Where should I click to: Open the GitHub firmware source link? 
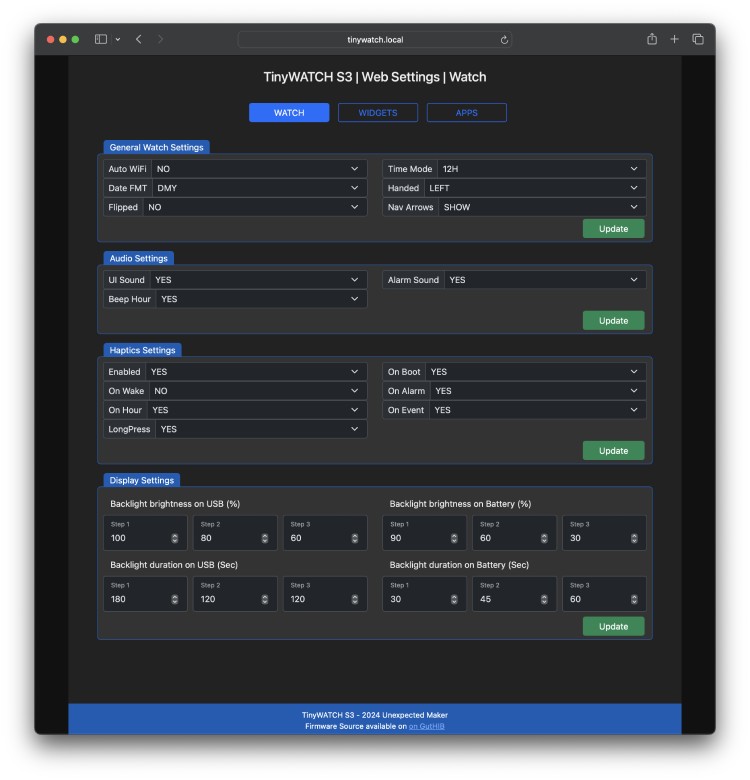coord(426,726)
